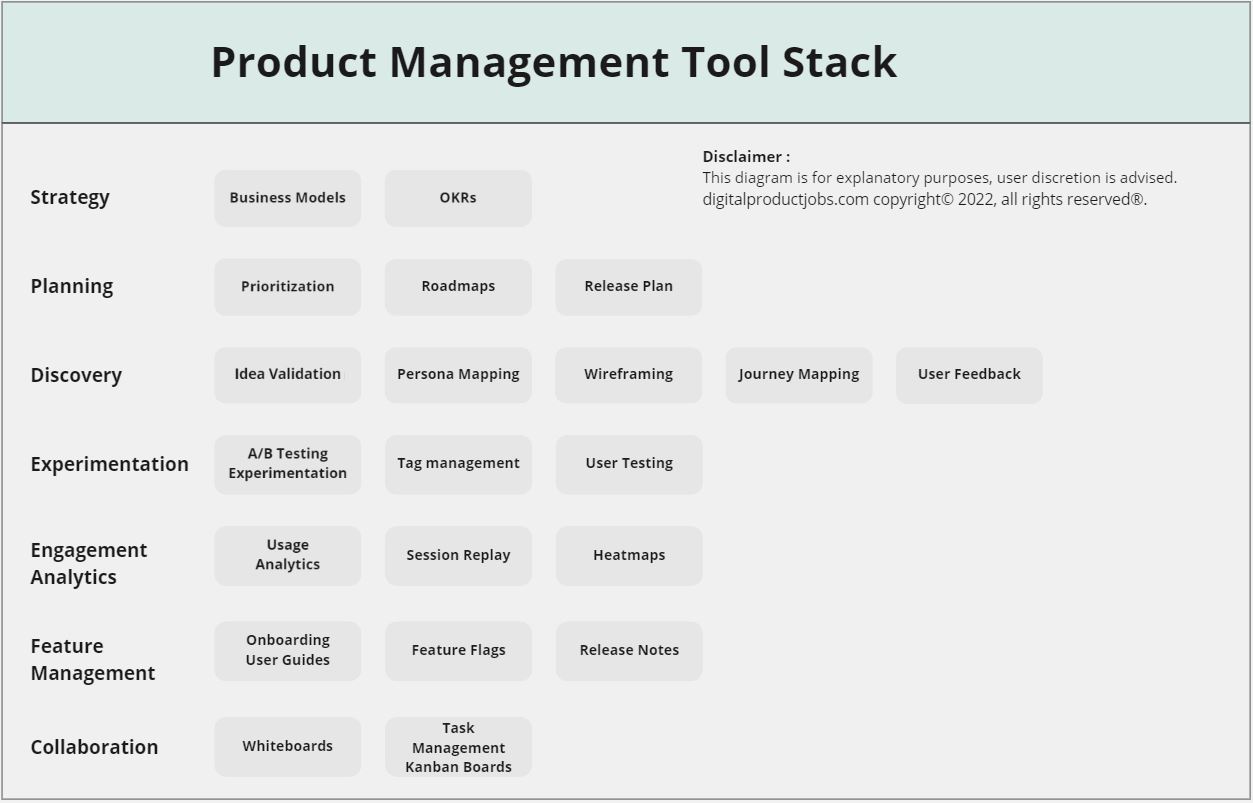Select the Release Plan box
The image size is (1253, 803).
[629, 287]
